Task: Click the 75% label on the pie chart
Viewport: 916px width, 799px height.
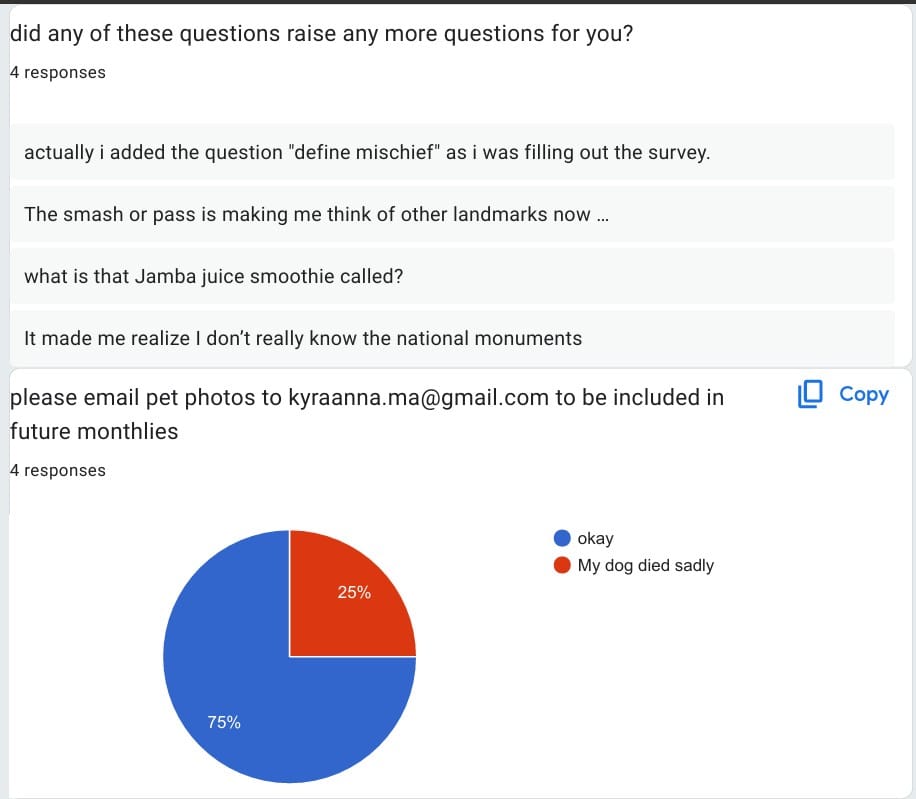Action: (x=224, y=722)
